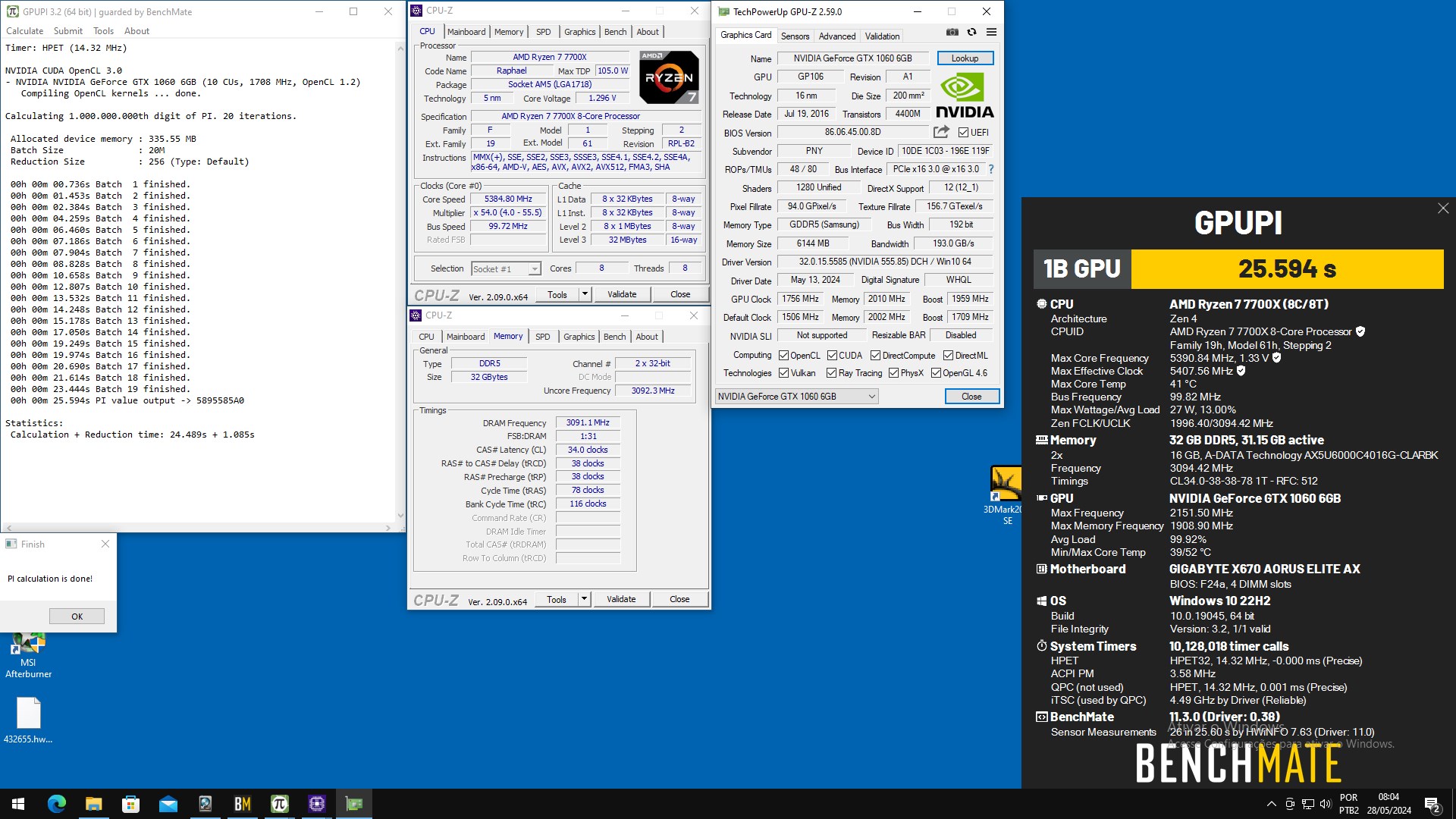Click the GPU-Z refresh icon
Screen dimensions: 1456x819
click(x=971, y=32)
